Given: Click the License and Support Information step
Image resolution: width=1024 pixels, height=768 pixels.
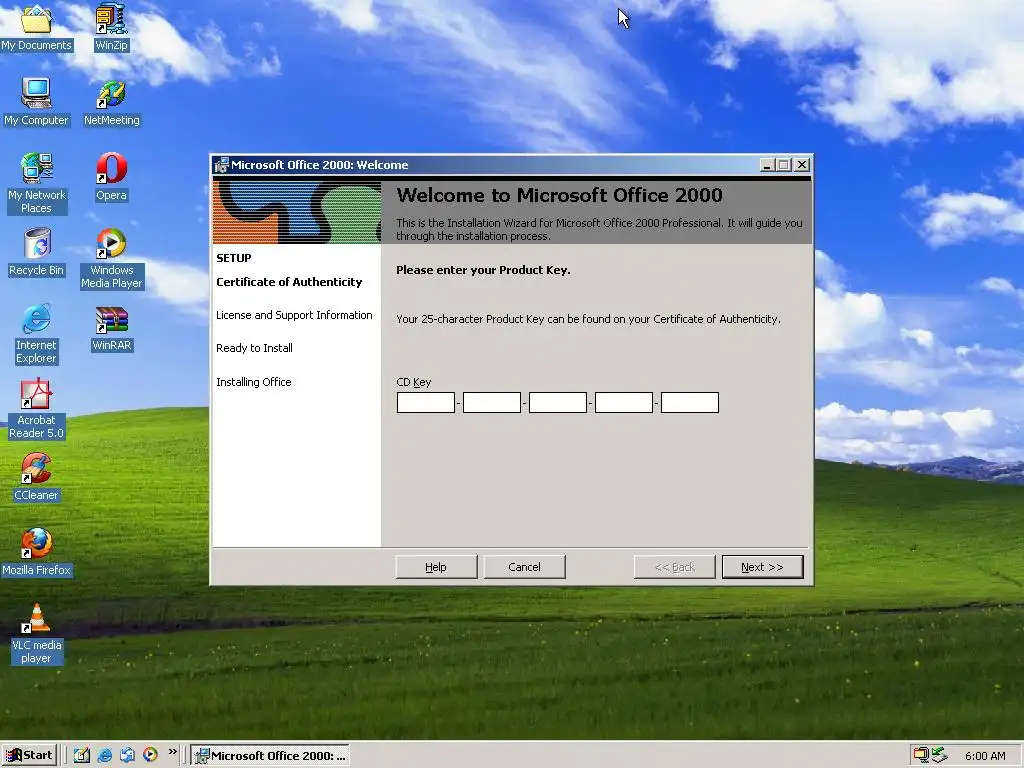Looking at the screenshot, I should [295, 315].
